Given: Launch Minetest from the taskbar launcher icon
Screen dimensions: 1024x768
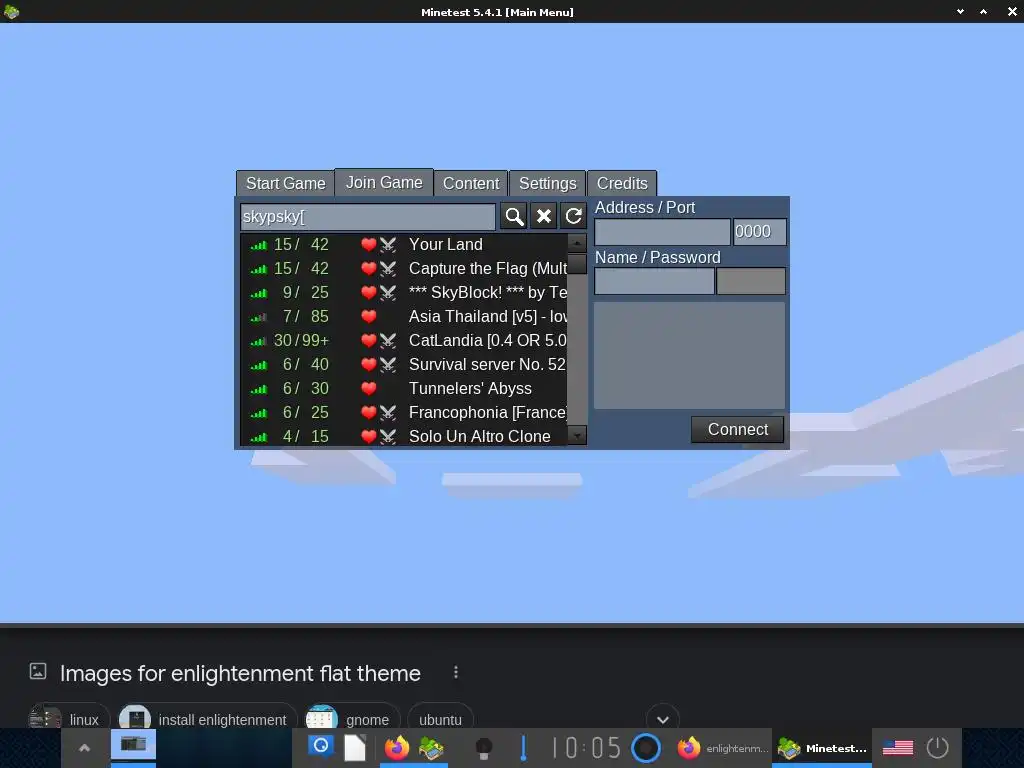Looking at the screenshot, I should [x=431, y=748].
